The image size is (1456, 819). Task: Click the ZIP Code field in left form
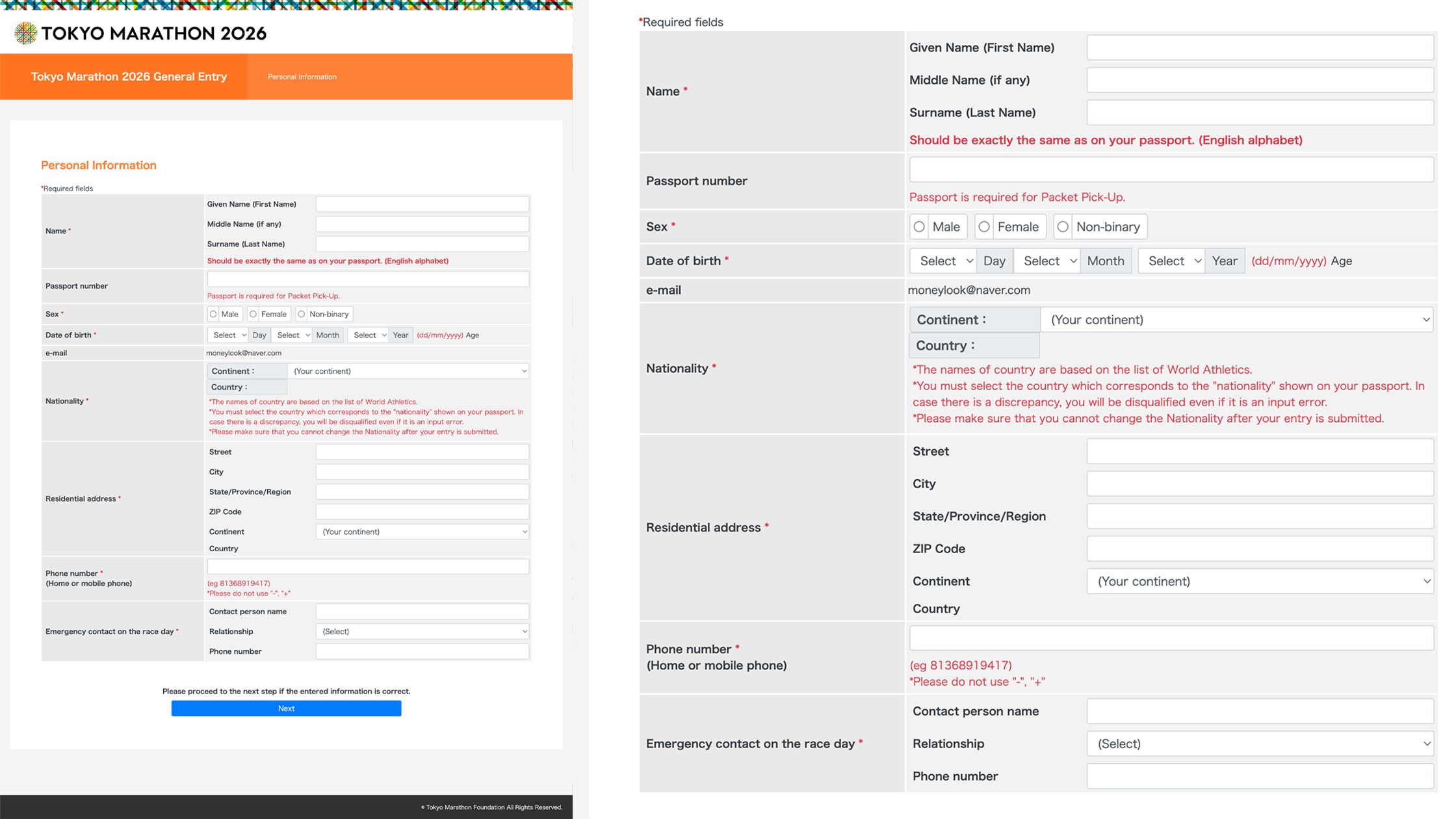(422, 512)
